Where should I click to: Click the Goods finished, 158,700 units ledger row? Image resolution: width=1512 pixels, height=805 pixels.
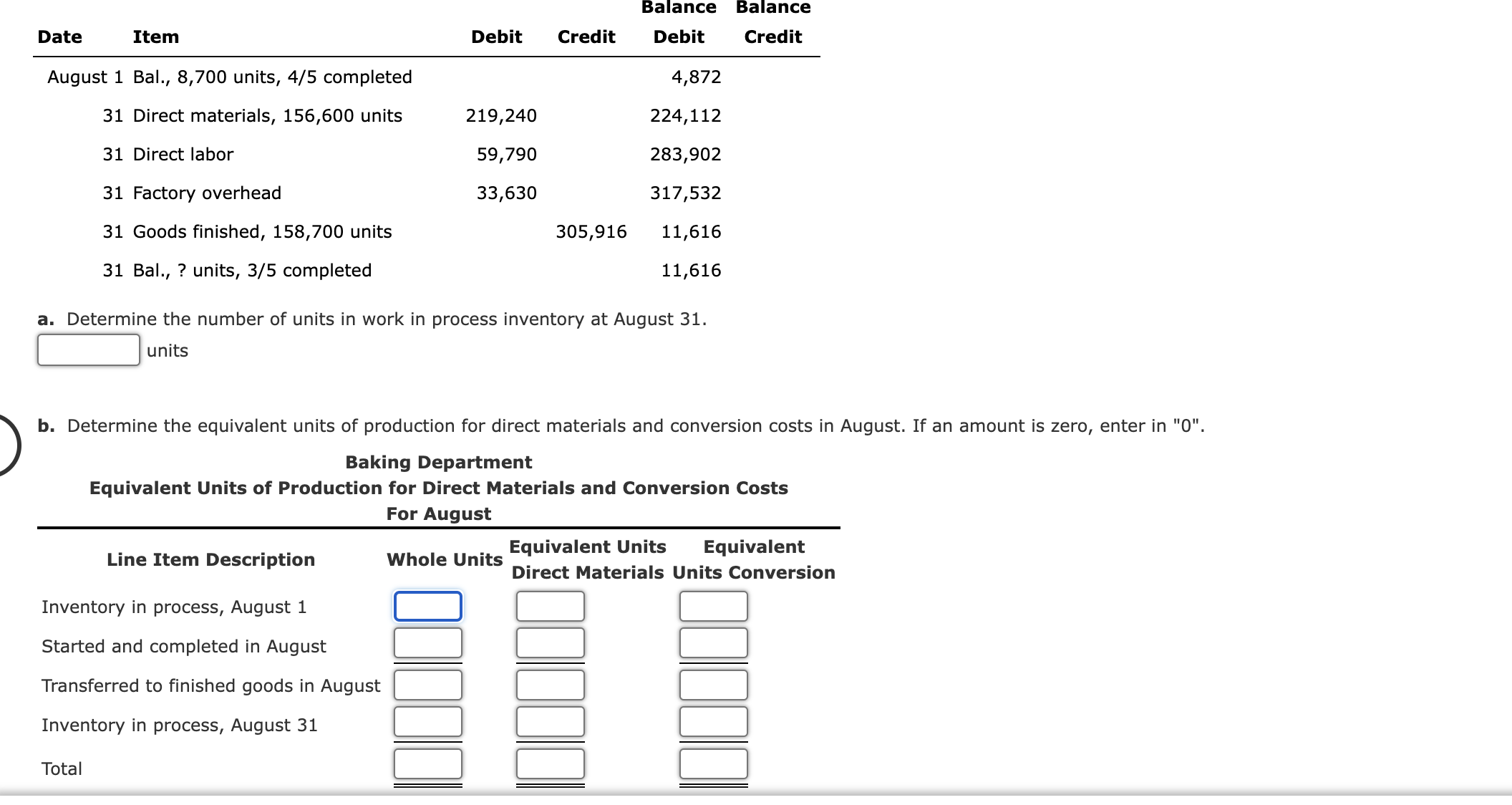[262, 231]
